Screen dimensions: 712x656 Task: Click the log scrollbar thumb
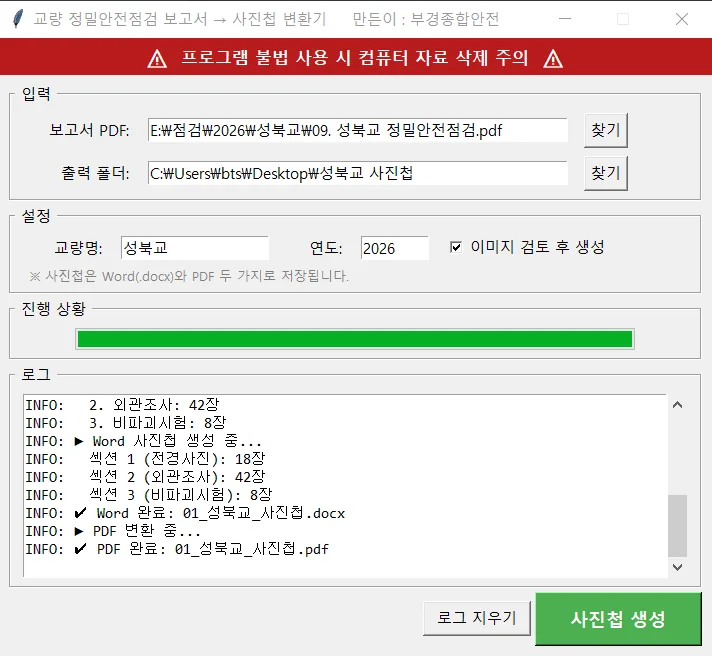pos(677,526)
